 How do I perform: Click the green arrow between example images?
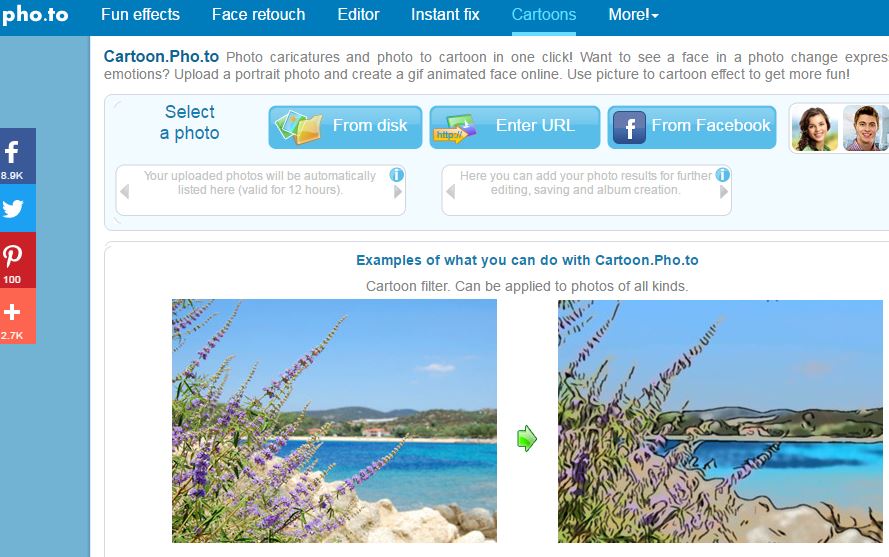[527, 438]
